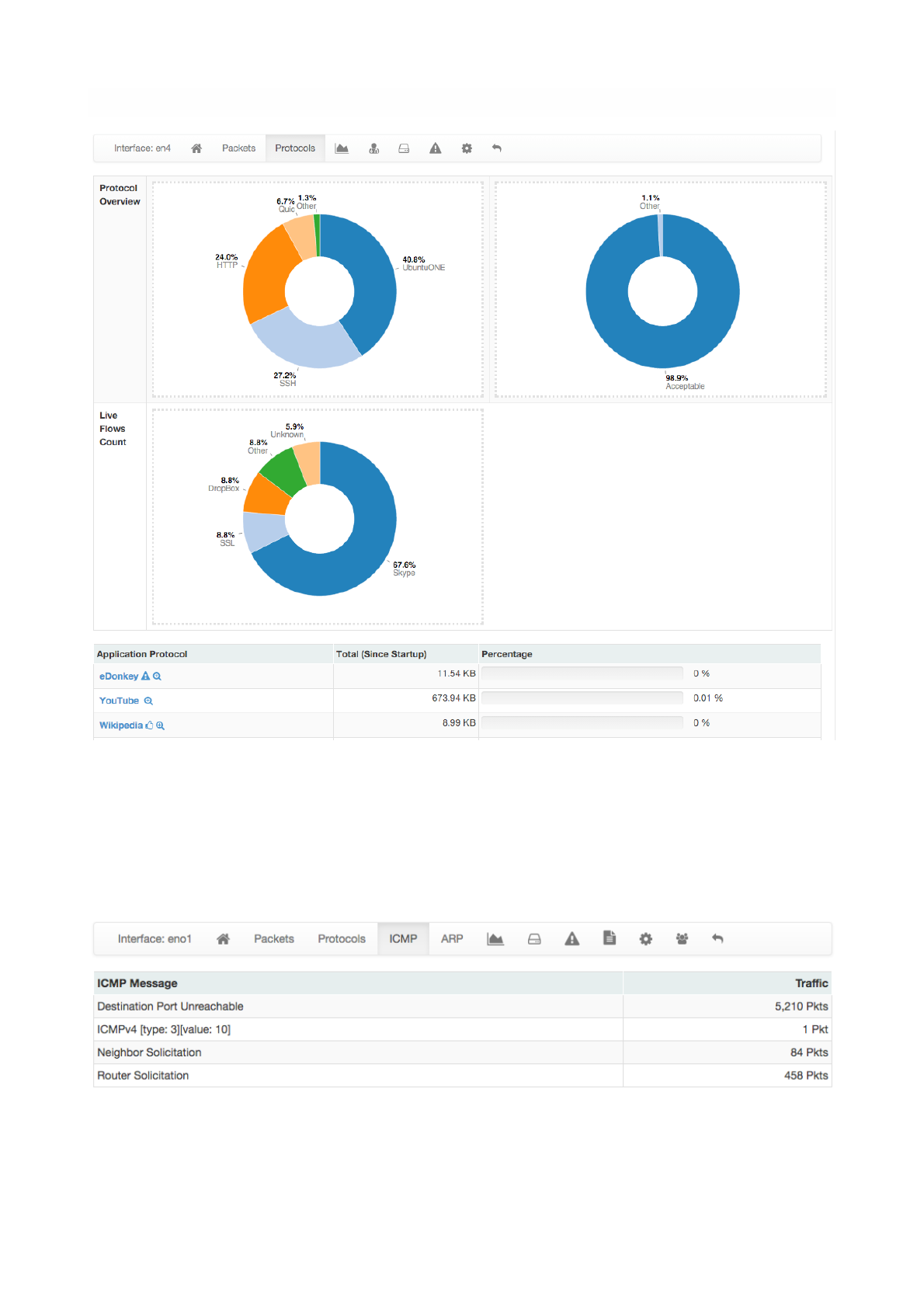Click the warning icon next to eDonkey
Viewport: 924px width, 1308px height.
tap(145, 677)
